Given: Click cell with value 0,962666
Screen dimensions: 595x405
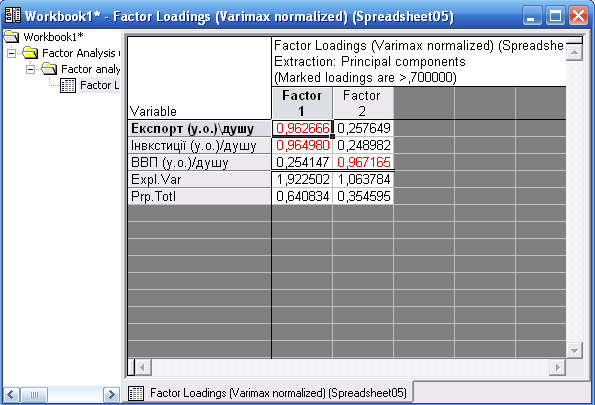Looking at the screenshot, I should 302,128.
